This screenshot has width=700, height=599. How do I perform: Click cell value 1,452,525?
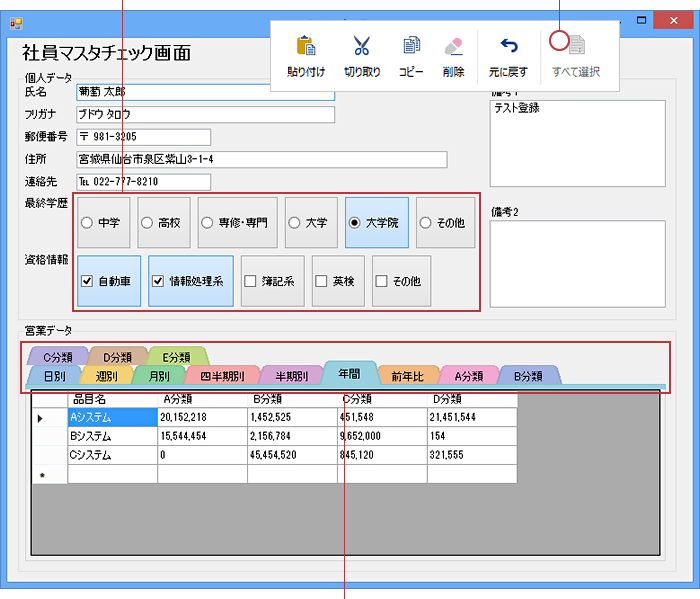coord(293,417)
